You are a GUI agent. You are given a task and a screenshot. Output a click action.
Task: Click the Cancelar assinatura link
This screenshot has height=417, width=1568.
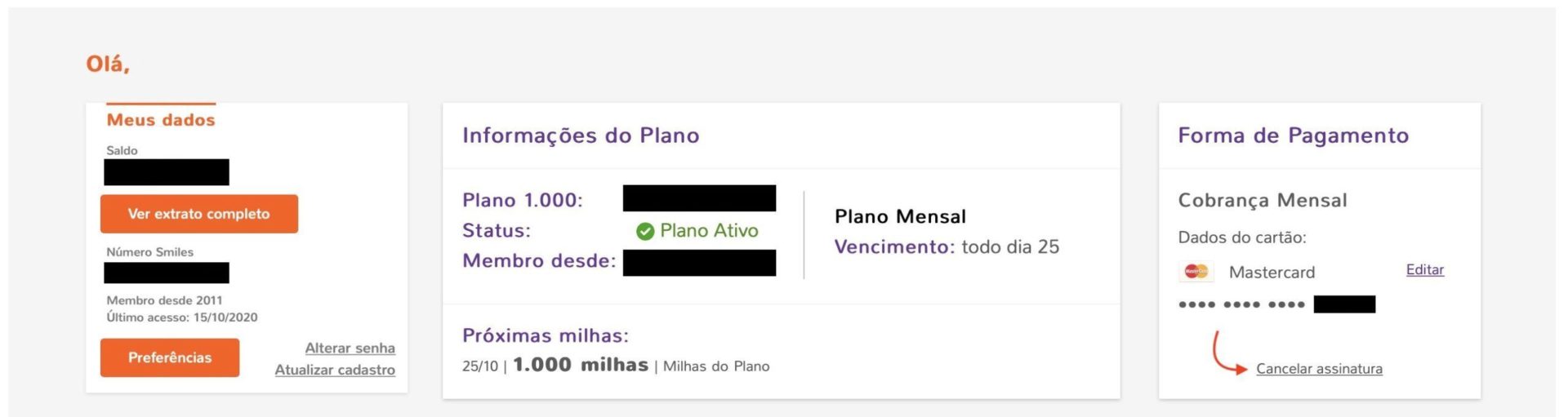pyautogui.click(x=1319, y=369)
